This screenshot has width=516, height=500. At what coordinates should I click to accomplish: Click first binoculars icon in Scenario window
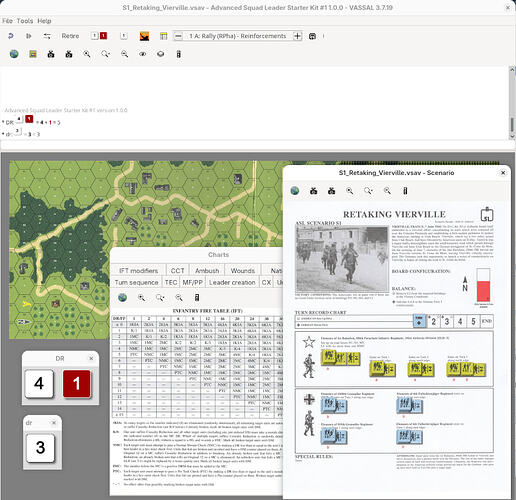point(313,191)
